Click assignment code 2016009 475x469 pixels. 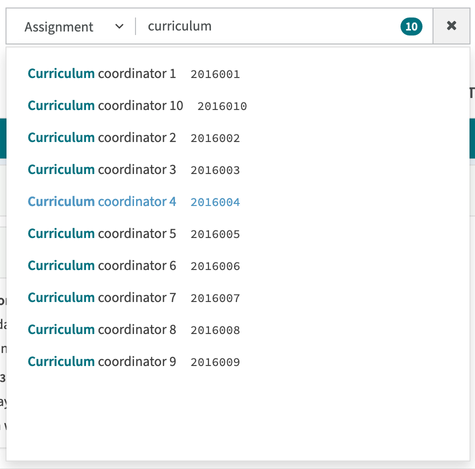click(x=215, y=362)
